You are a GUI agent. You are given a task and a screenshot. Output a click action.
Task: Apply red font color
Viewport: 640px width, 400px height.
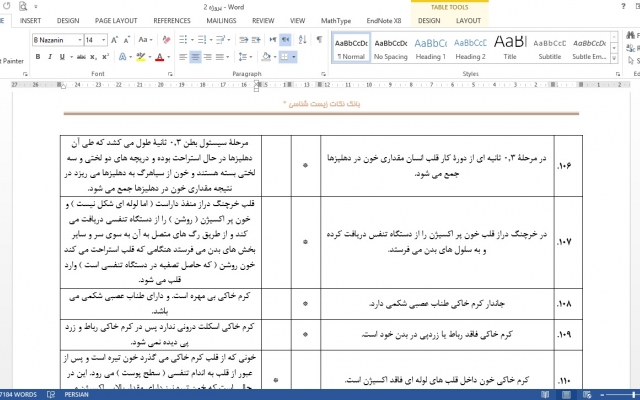tap(160, 57)
